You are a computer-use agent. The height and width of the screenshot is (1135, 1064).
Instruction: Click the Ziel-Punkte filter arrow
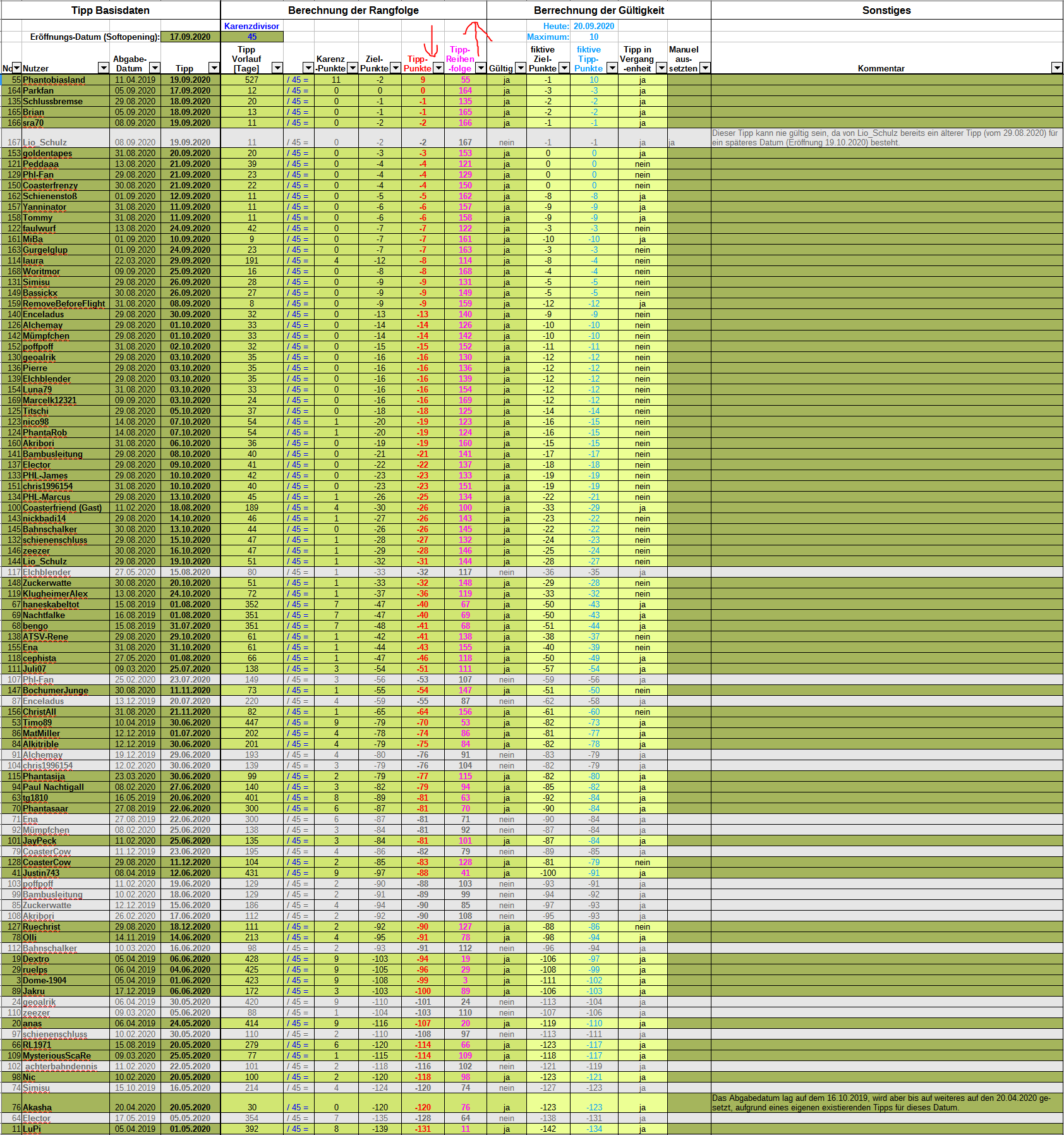coord(395,68)
